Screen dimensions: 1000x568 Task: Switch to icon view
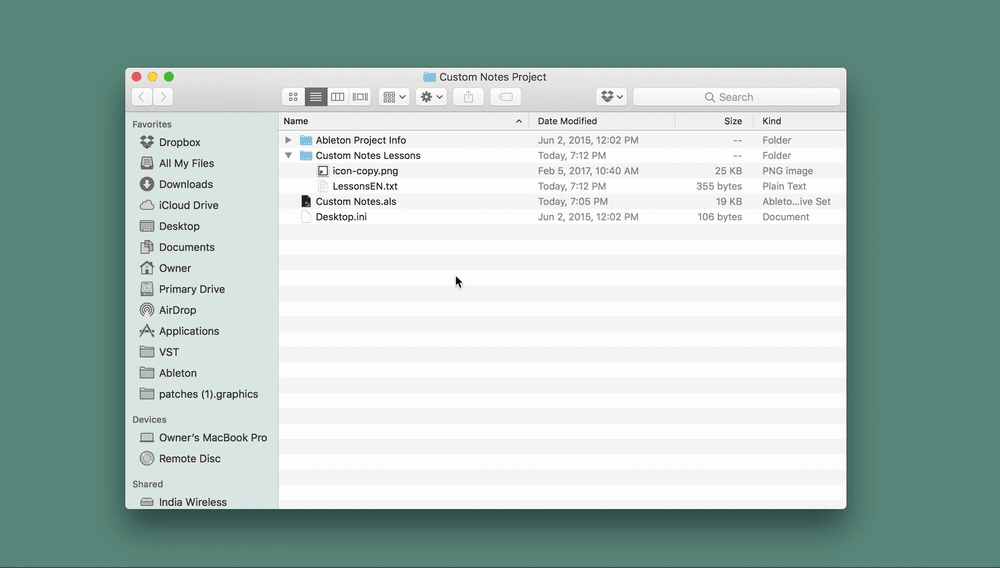pos(293,97)
